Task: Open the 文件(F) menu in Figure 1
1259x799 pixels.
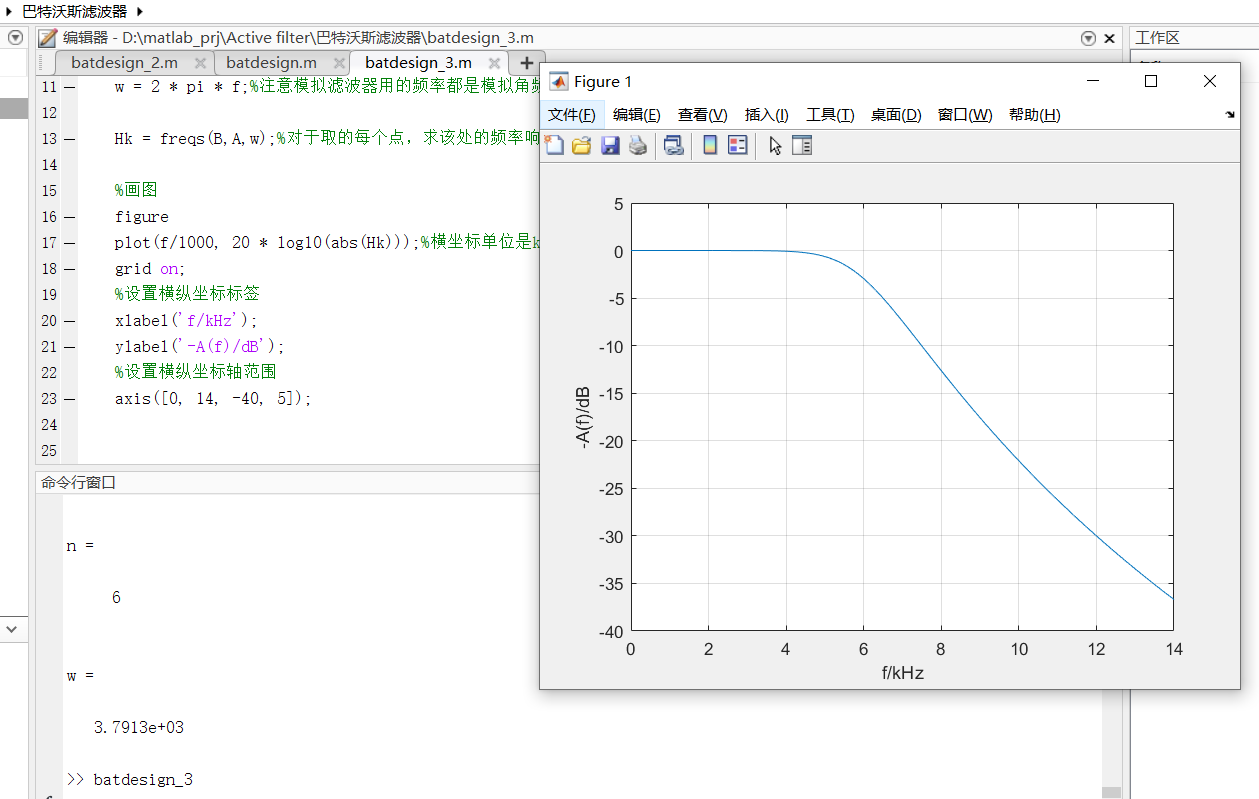Action: [x=572, y=115]
